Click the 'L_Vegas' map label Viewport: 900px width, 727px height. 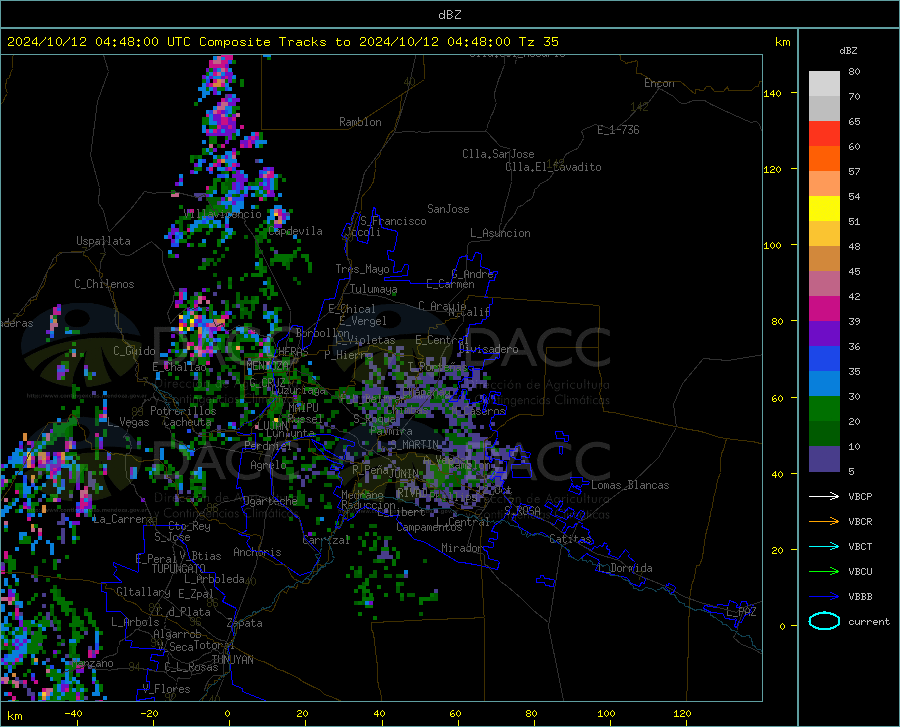tap(128, 422)
